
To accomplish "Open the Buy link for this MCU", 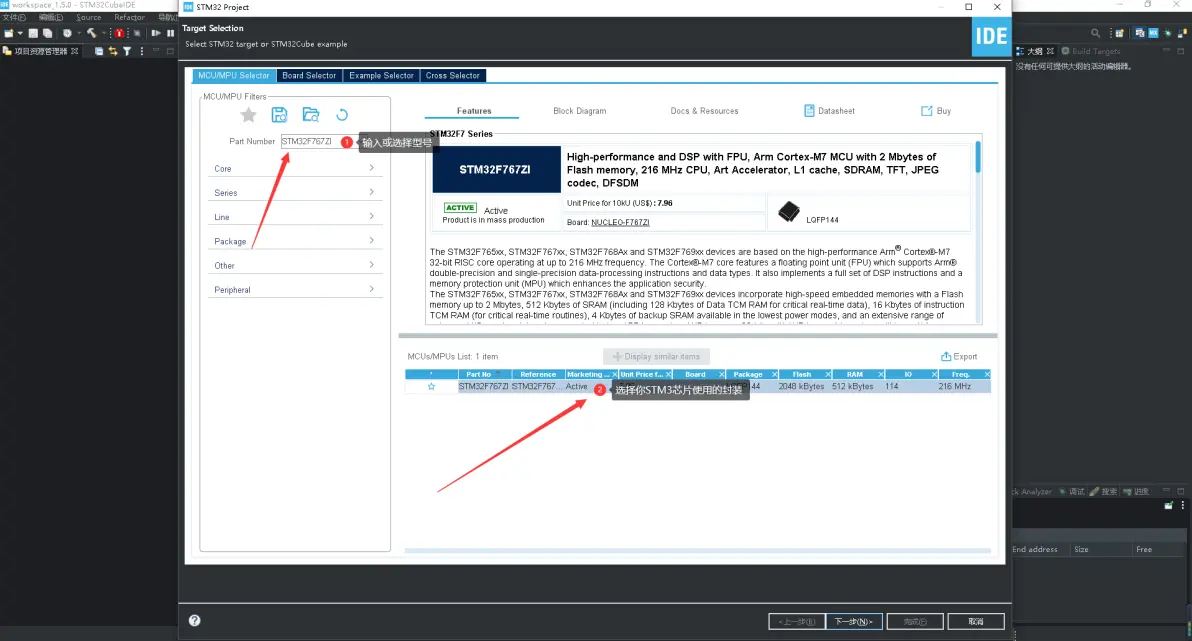I will [x=936, y=111].
